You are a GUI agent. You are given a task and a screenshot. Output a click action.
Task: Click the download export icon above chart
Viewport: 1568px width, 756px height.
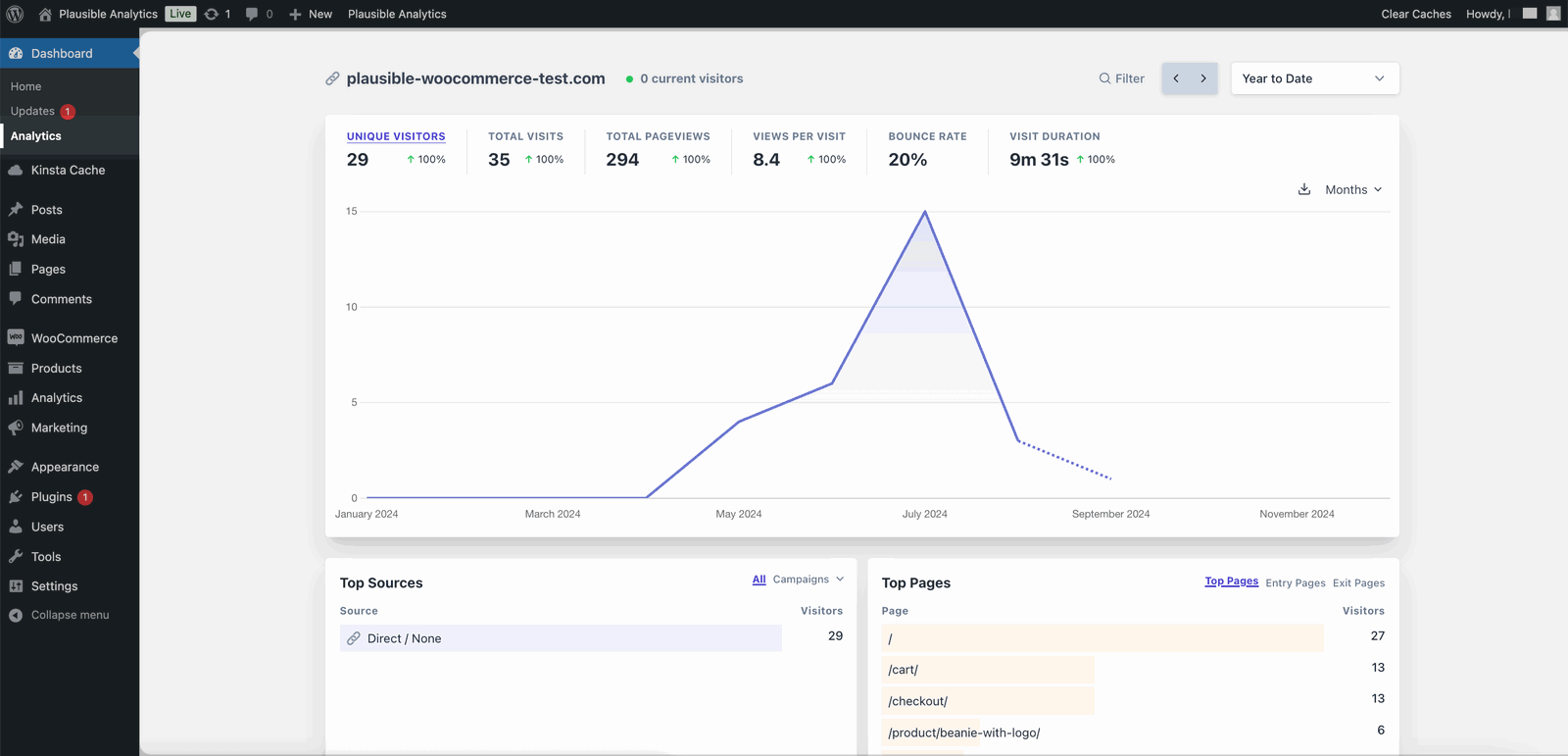tap(1304, 189)
